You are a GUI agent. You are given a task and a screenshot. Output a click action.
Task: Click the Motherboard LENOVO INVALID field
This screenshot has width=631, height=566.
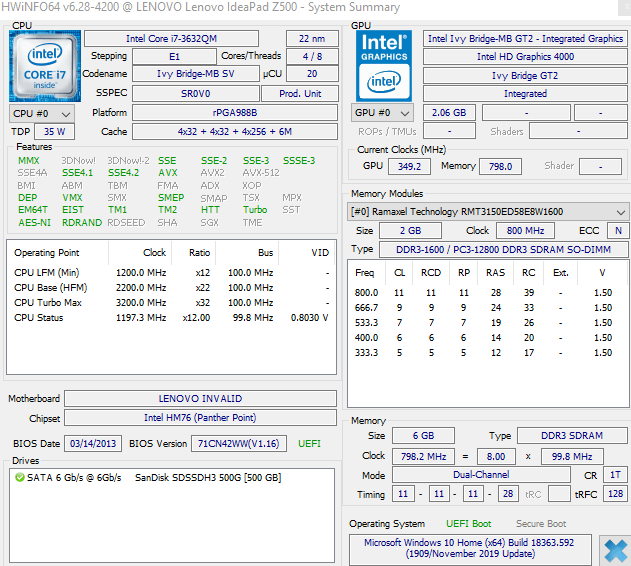pos(200,399)
